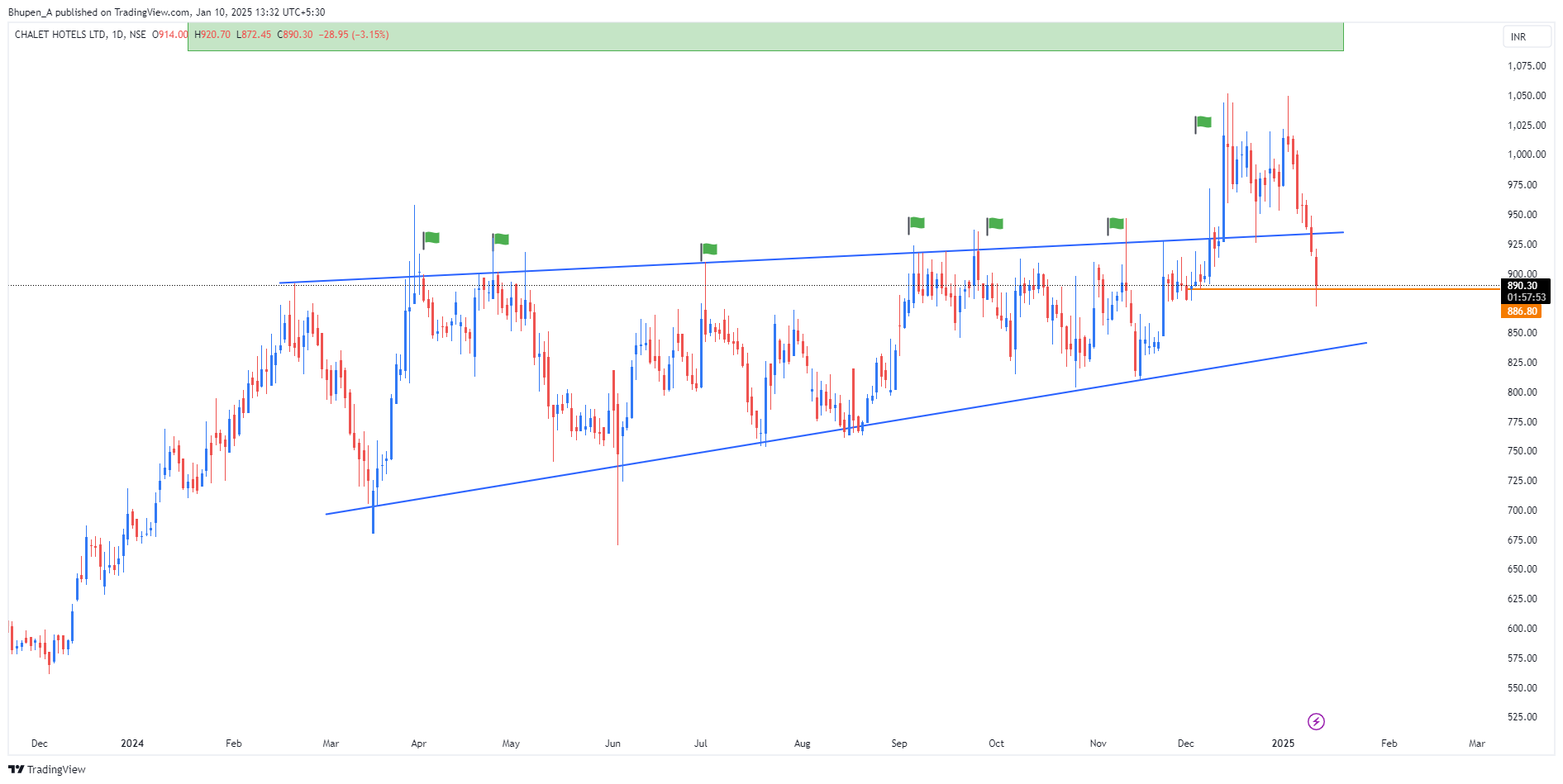Click the 850.00 price axis label

tap(1522, 333)
